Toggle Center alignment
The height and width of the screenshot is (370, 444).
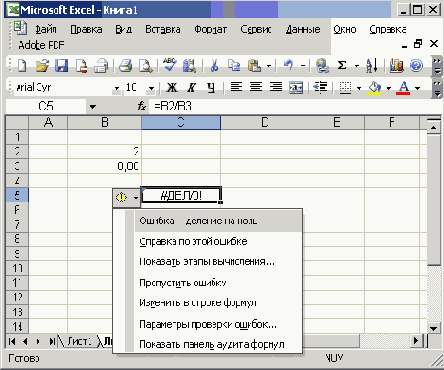pos(256,87)
